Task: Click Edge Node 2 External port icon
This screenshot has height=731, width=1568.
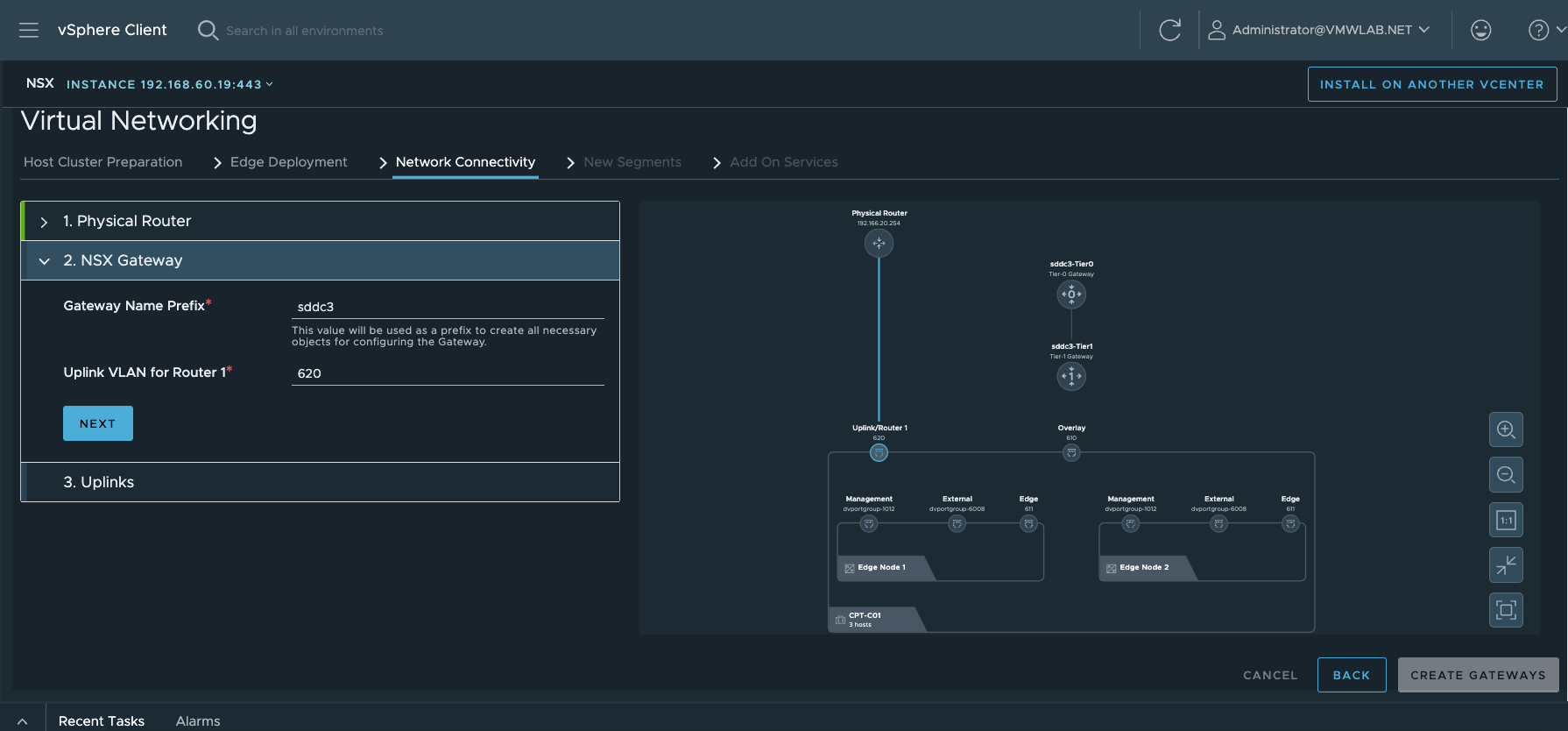Action: [x=1218, y=524]
